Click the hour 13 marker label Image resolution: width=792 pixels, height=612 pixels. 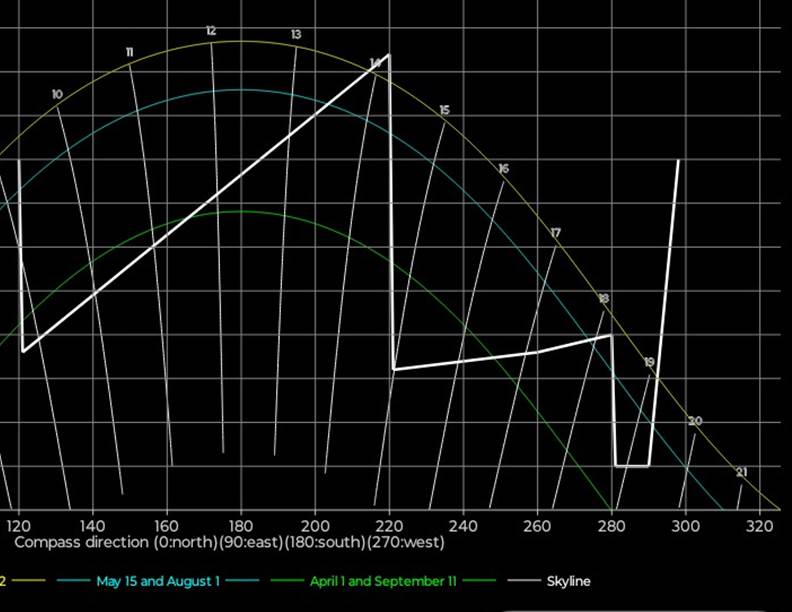pyautogui.click(x=296, y=35)
